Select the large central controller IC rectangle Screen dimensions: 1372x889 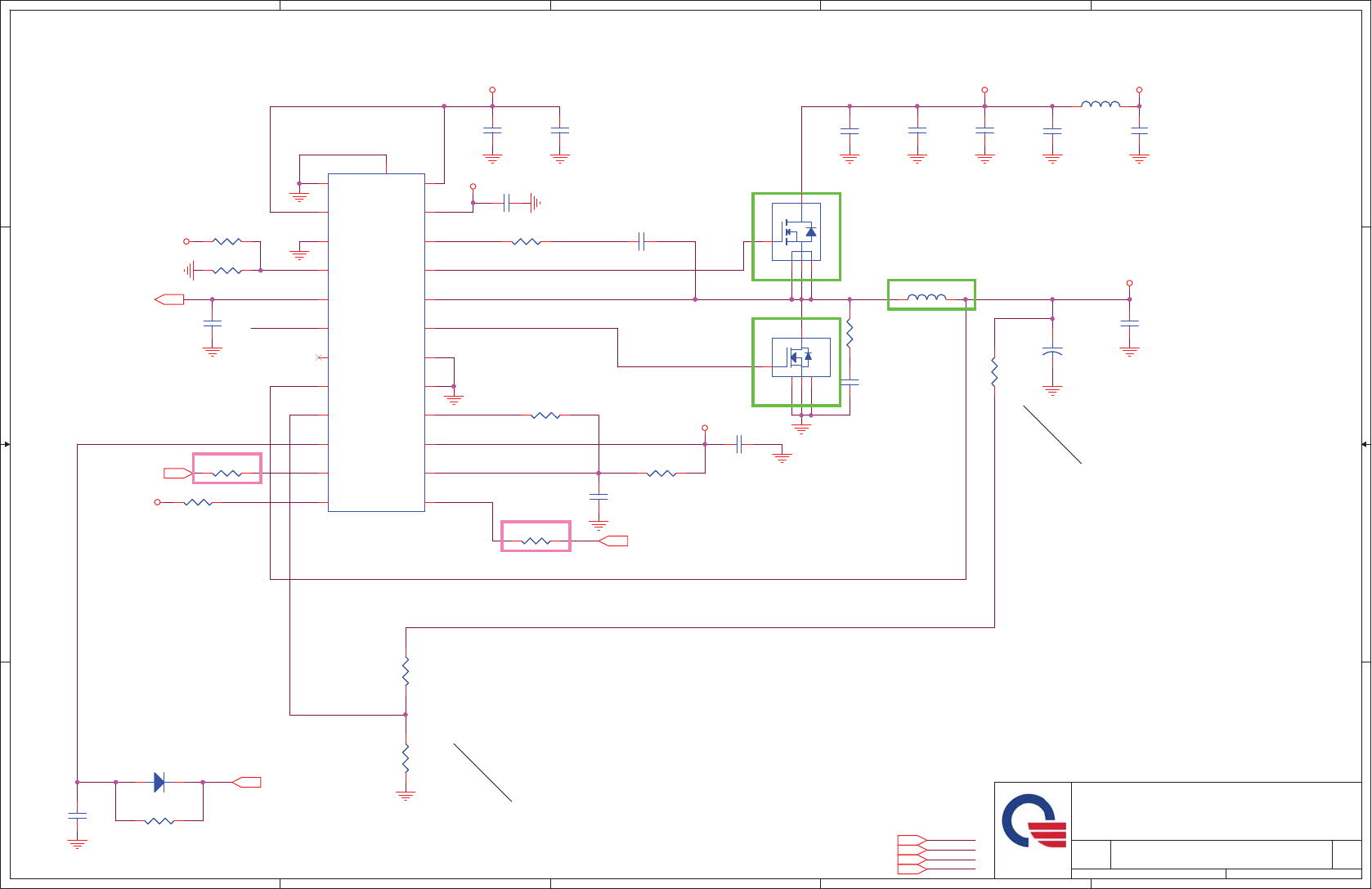376,343
